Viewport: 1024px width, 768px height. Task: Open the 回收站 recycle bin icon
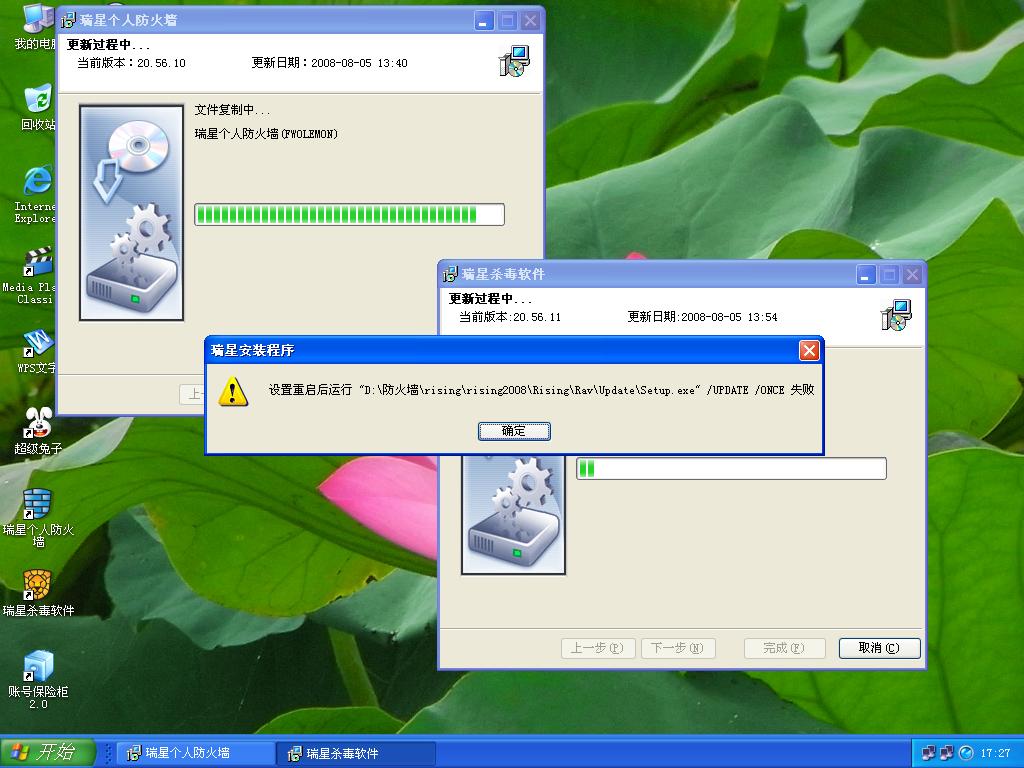[x=38, y=106]
